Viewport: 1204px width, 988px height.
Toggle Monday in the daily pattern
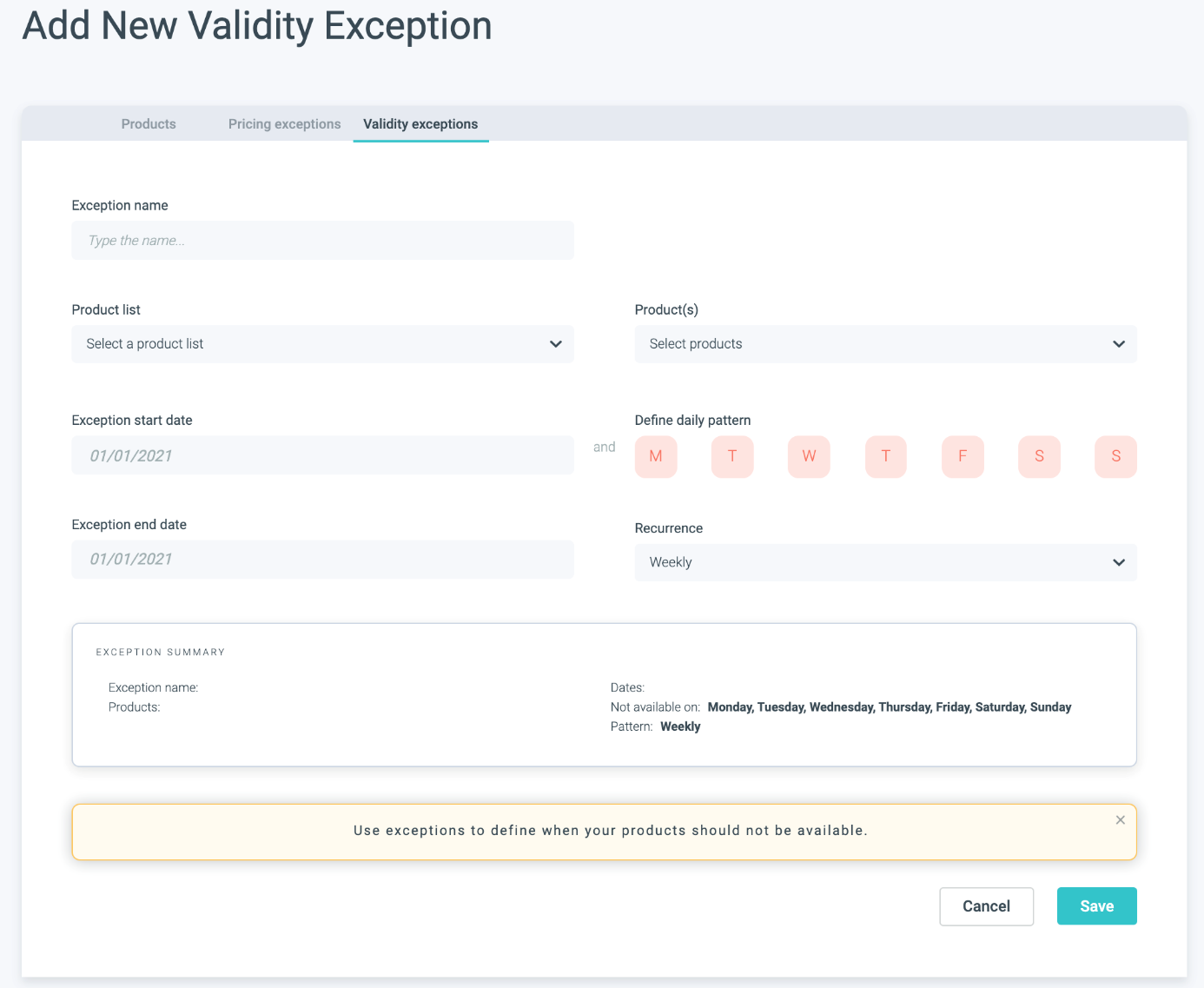point(656,456)
